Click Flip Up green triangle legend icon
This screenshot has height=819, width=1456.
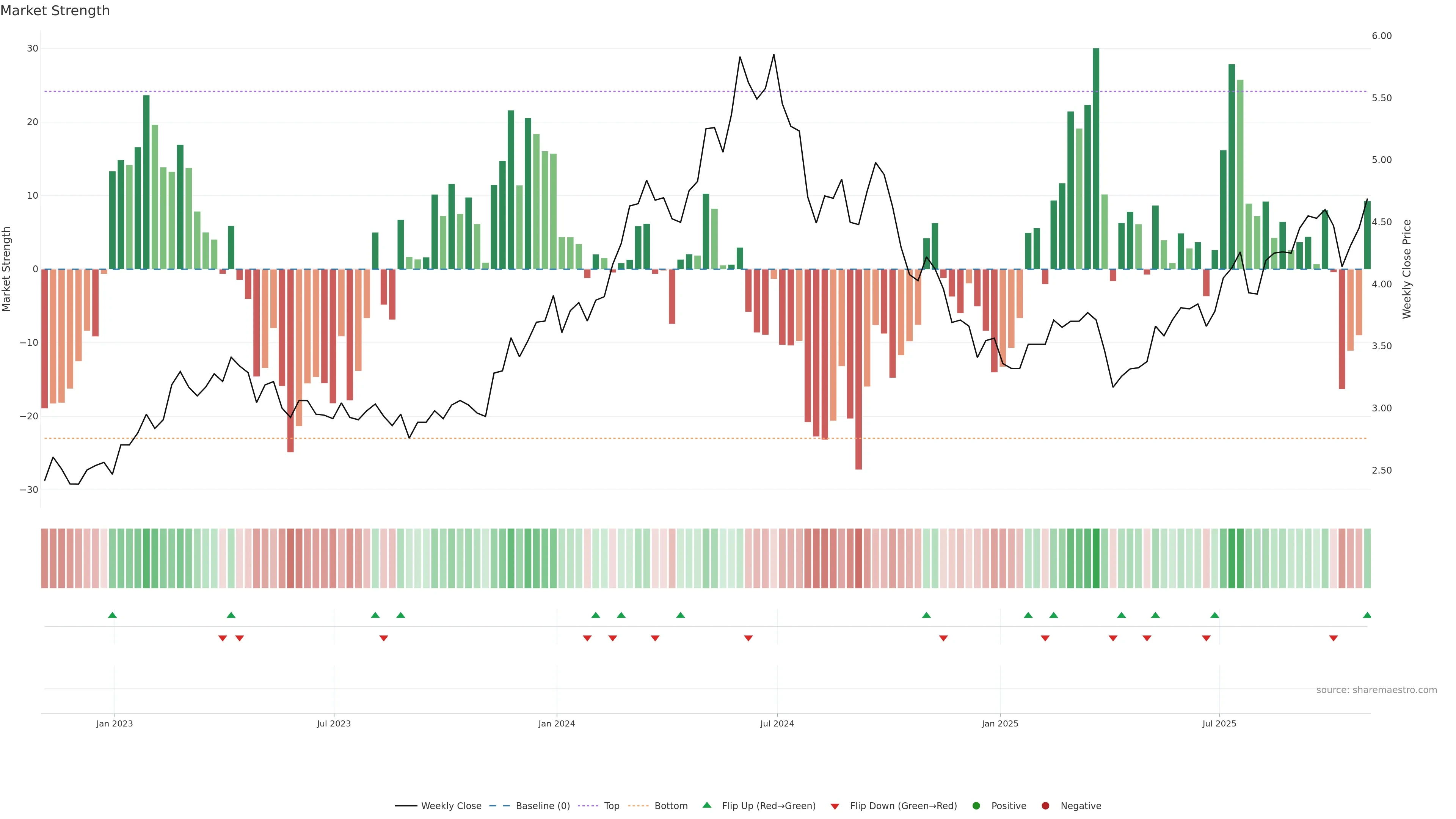(706, 805)
